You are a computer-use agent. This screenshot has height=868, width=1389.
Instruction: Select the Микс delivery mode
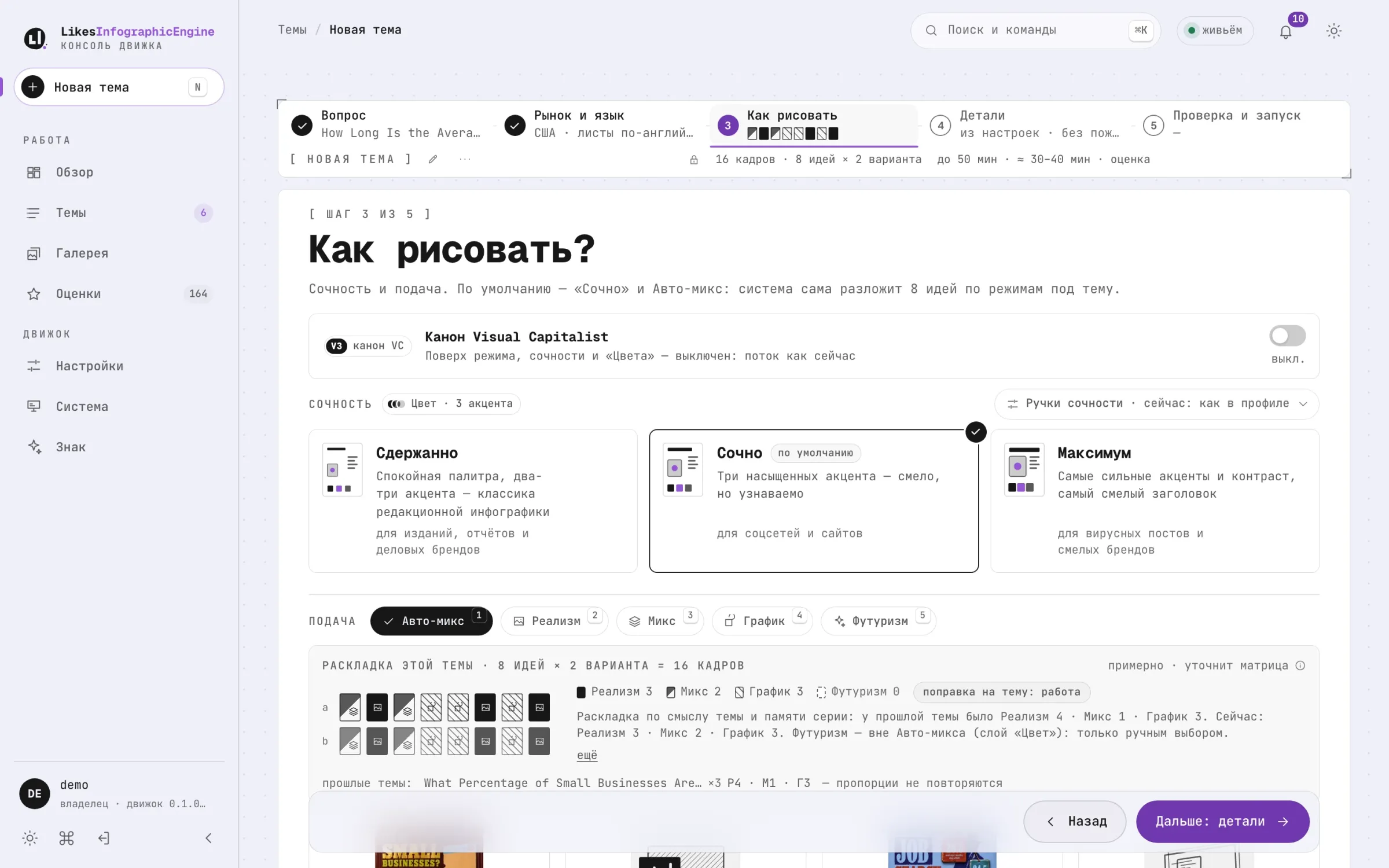pyautogui.click(x=660, y=621)
